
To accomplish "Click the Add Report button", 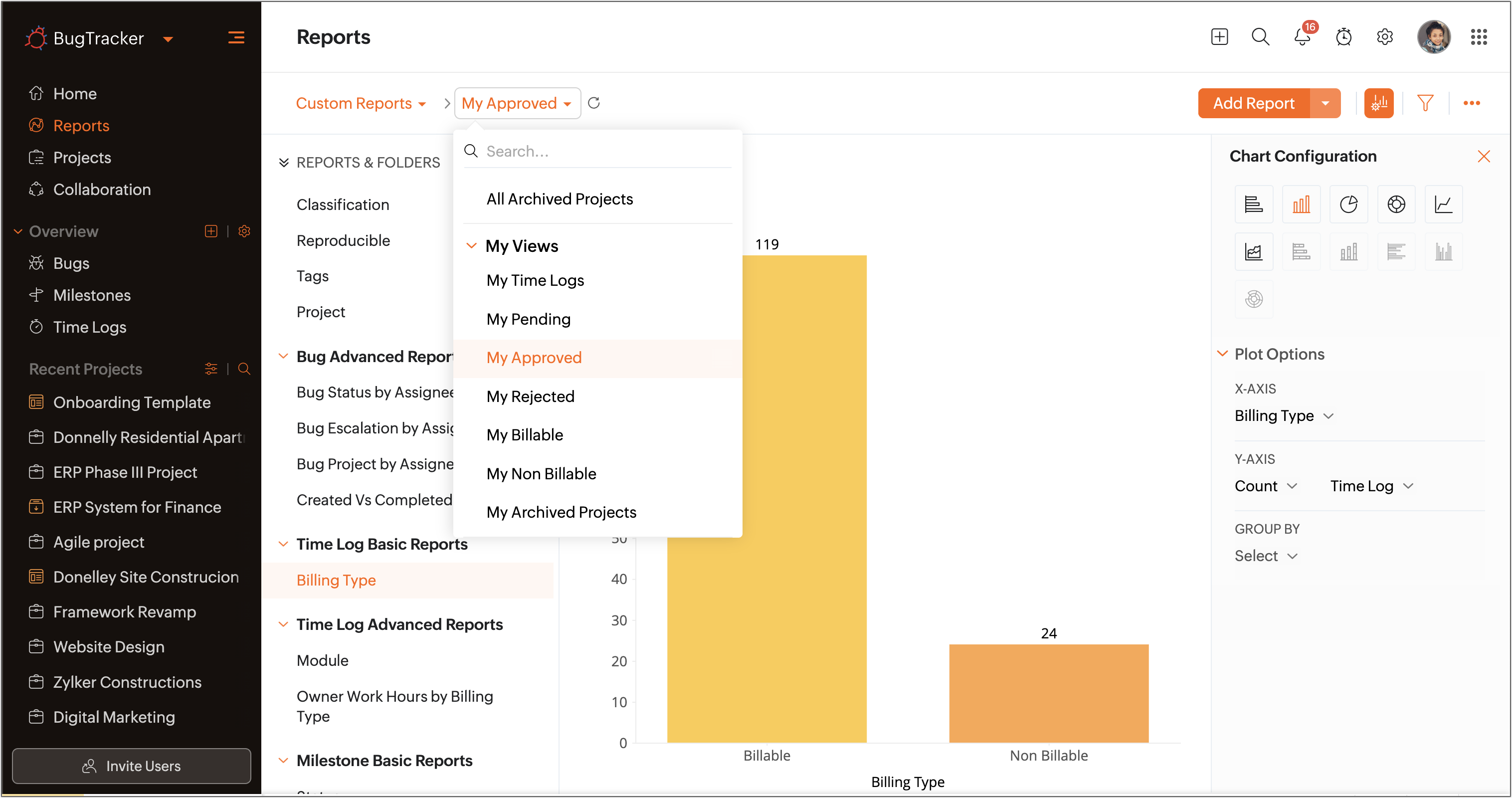I will [x=1253, y=103].
